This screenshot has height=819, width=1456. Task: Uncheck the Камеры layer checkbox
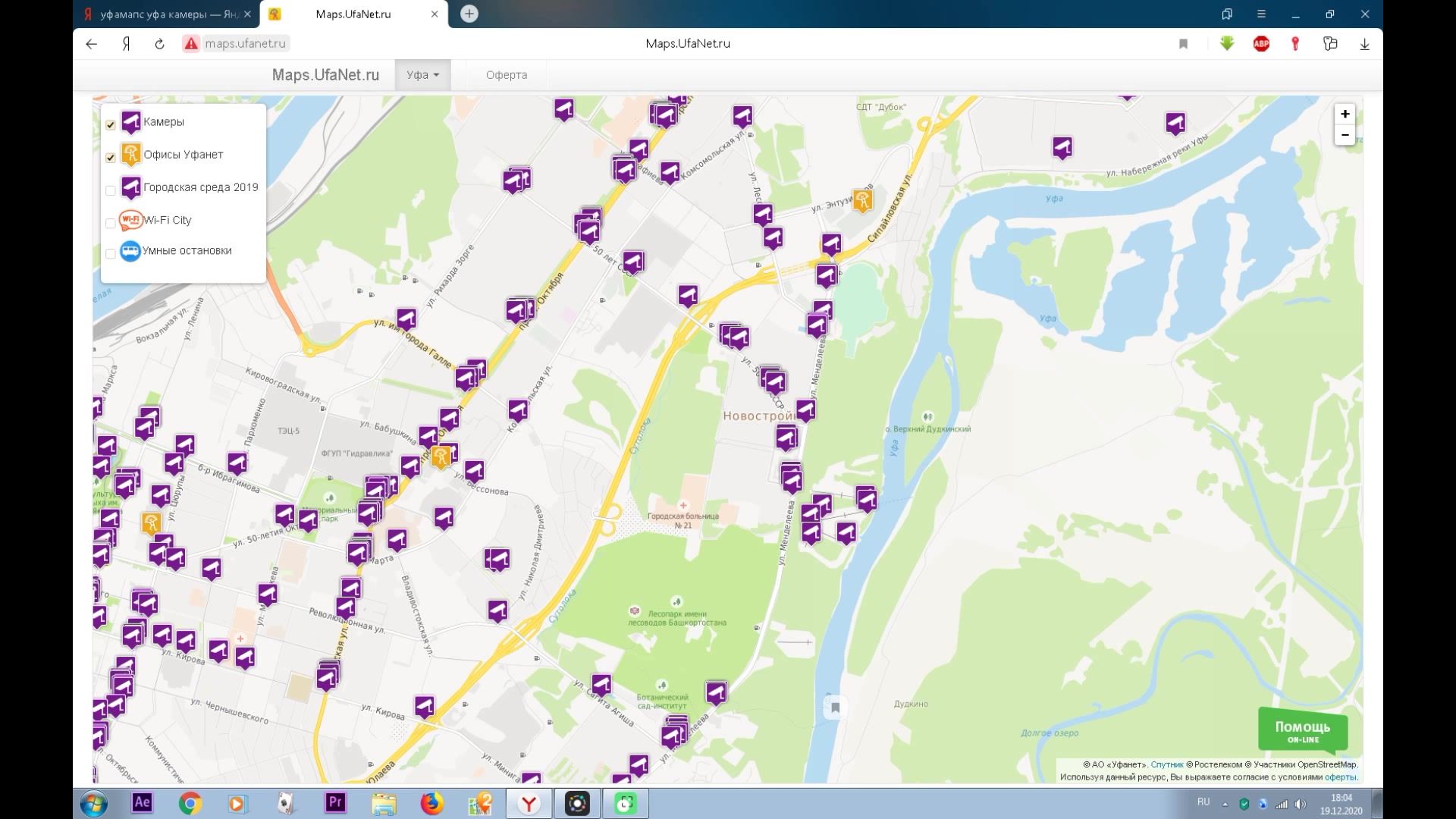[x=111, y=125]
